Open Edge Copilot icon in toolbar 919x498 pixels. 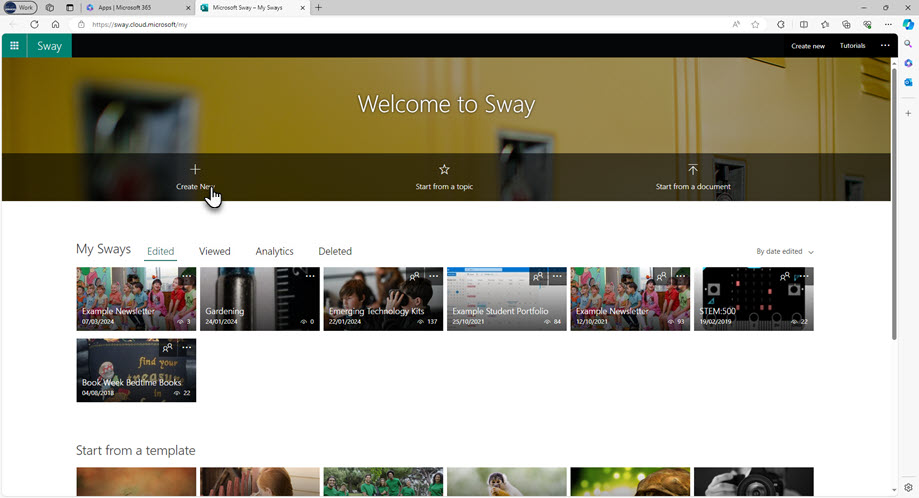click(908, 25)
